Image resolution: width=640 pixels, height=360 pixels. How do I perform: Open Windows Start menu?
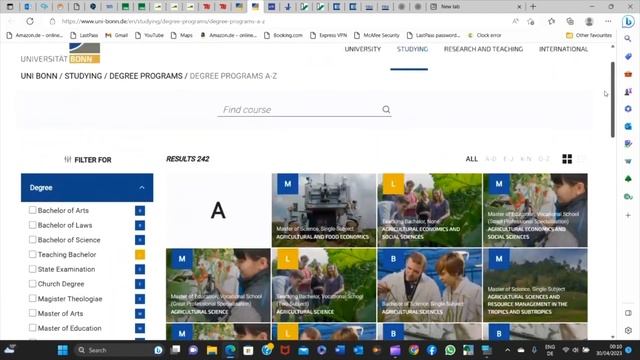pos(62,350)
